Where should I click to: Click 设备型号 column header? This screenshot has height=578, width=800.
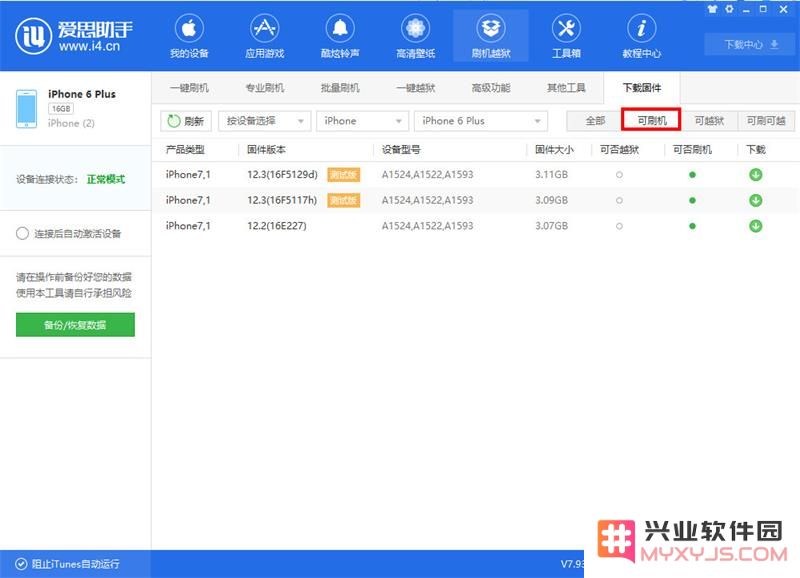click(x=401, y=149)
